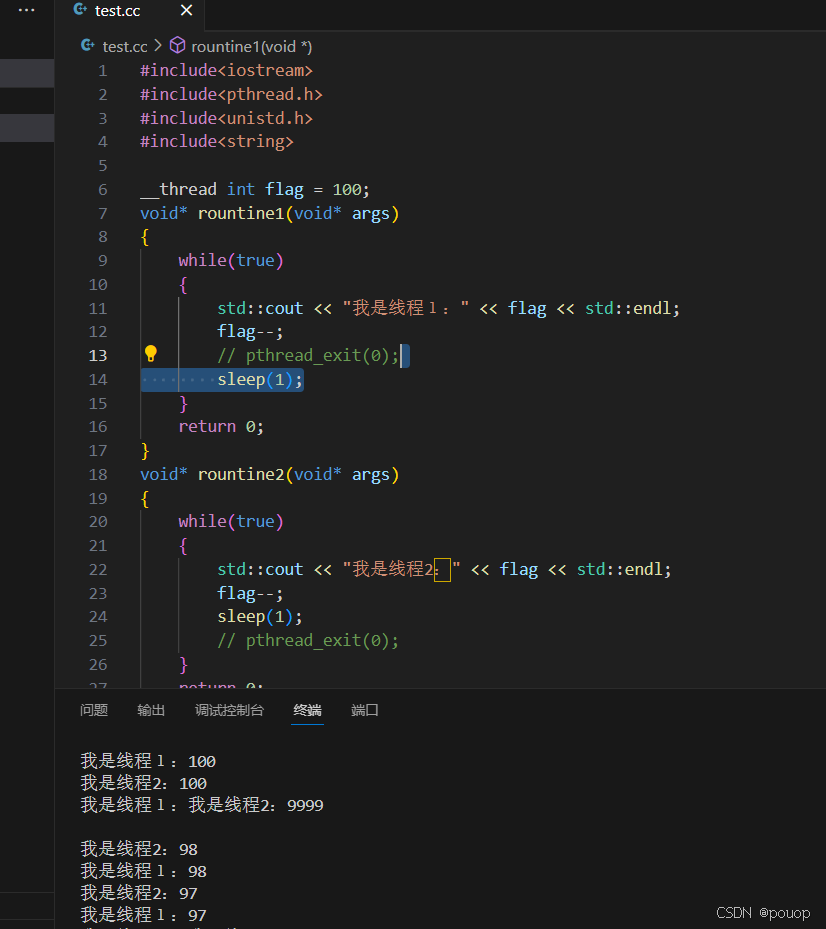Click the C++ file icon in the breadcrumb bar
This screenshot has height=929, width=826.
pyautogui.click(x=86, y=46)
